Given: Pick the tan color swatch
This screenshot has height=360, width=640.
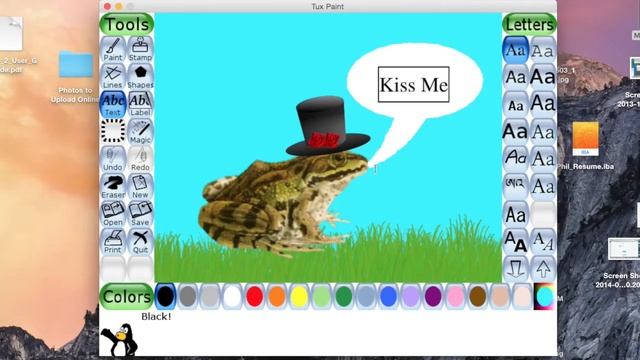Looking at the screenshot, I should [x=500, y=296].
